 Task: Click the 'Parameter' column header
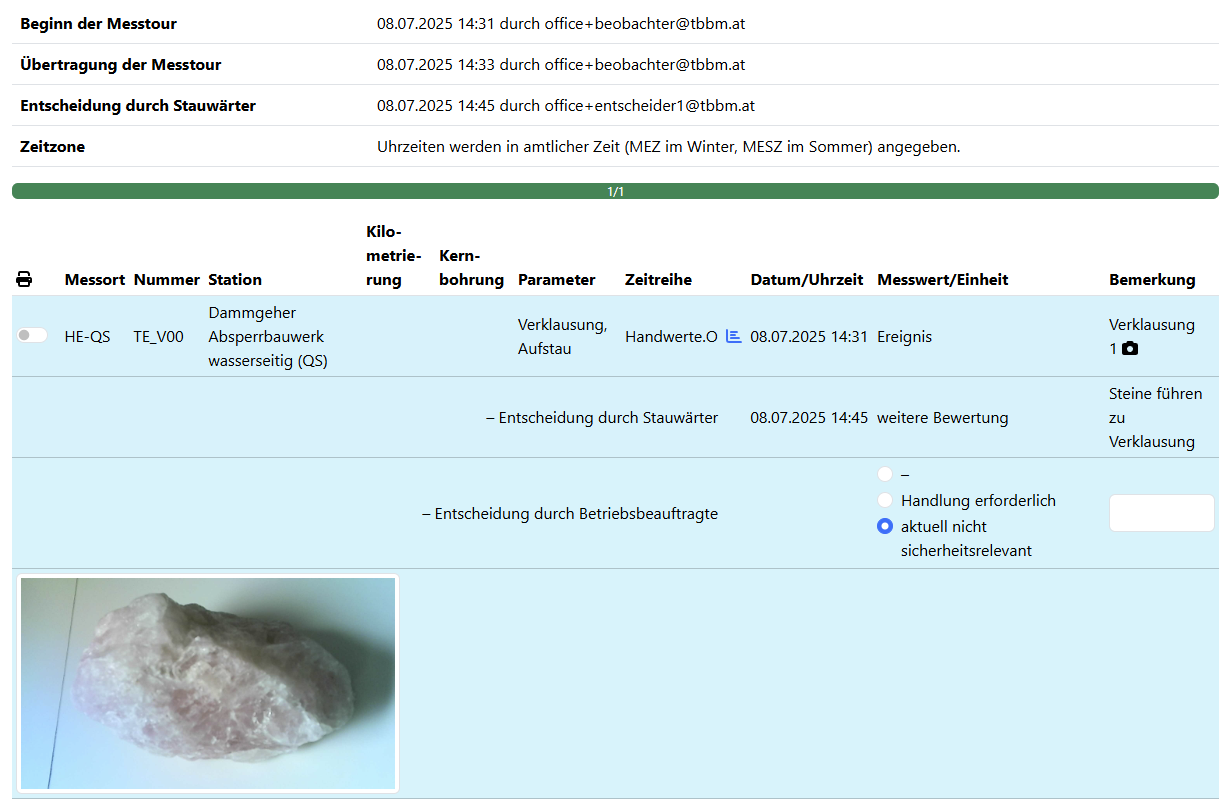point(557,280)
